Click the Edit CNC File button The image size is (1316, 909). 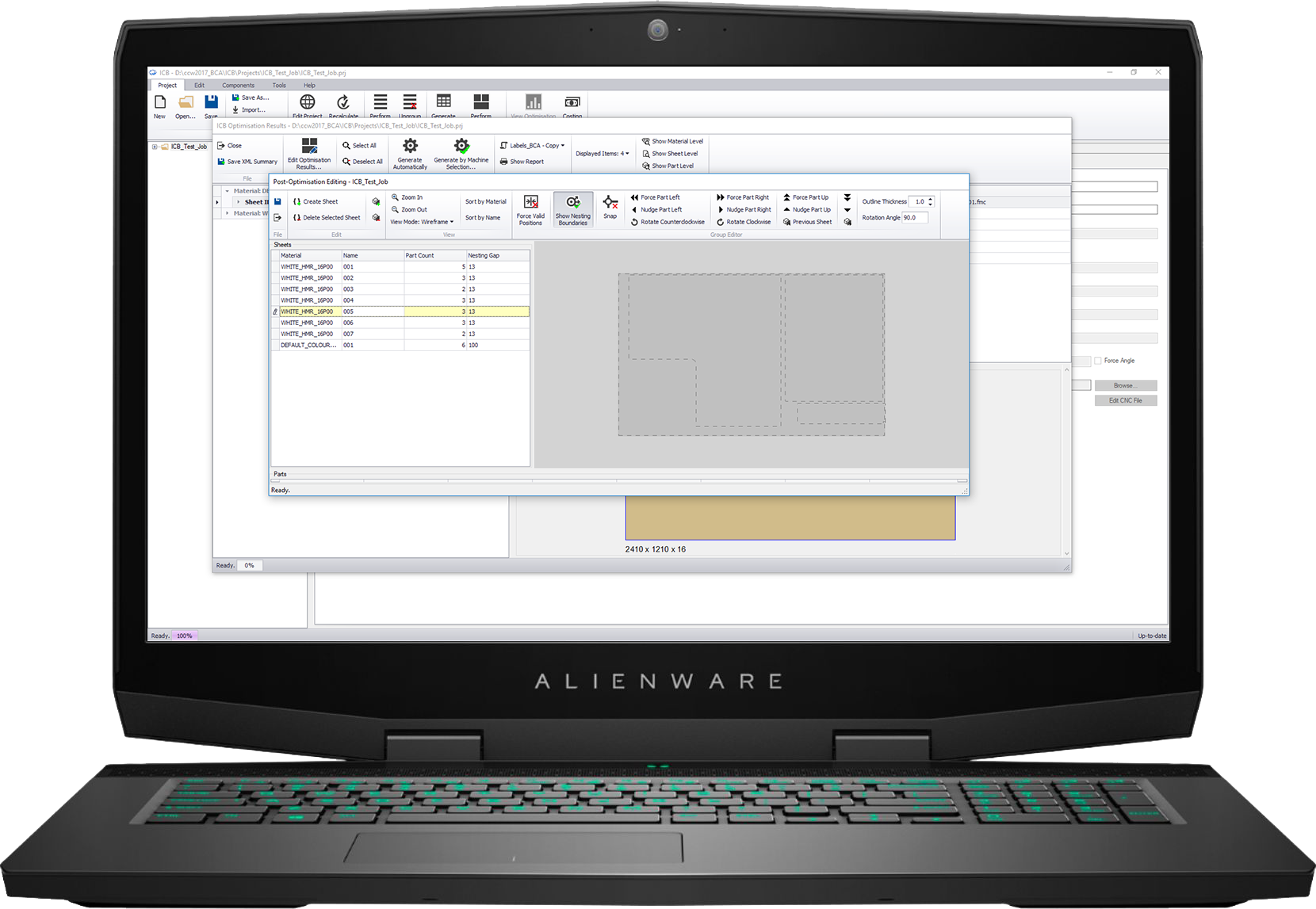1126,400
